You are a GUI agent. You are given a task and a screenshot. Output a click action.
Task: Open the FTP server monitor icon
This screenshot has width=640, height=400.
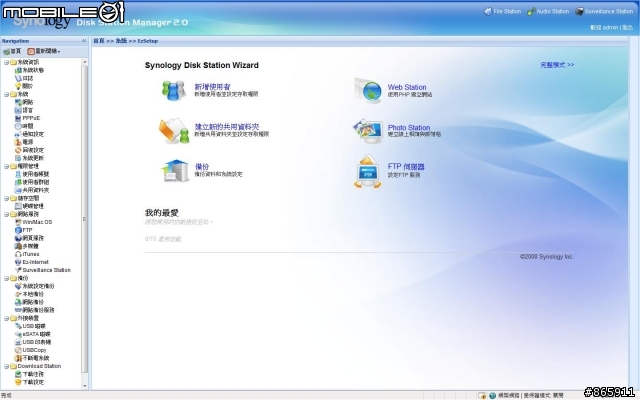pos(367,171)
